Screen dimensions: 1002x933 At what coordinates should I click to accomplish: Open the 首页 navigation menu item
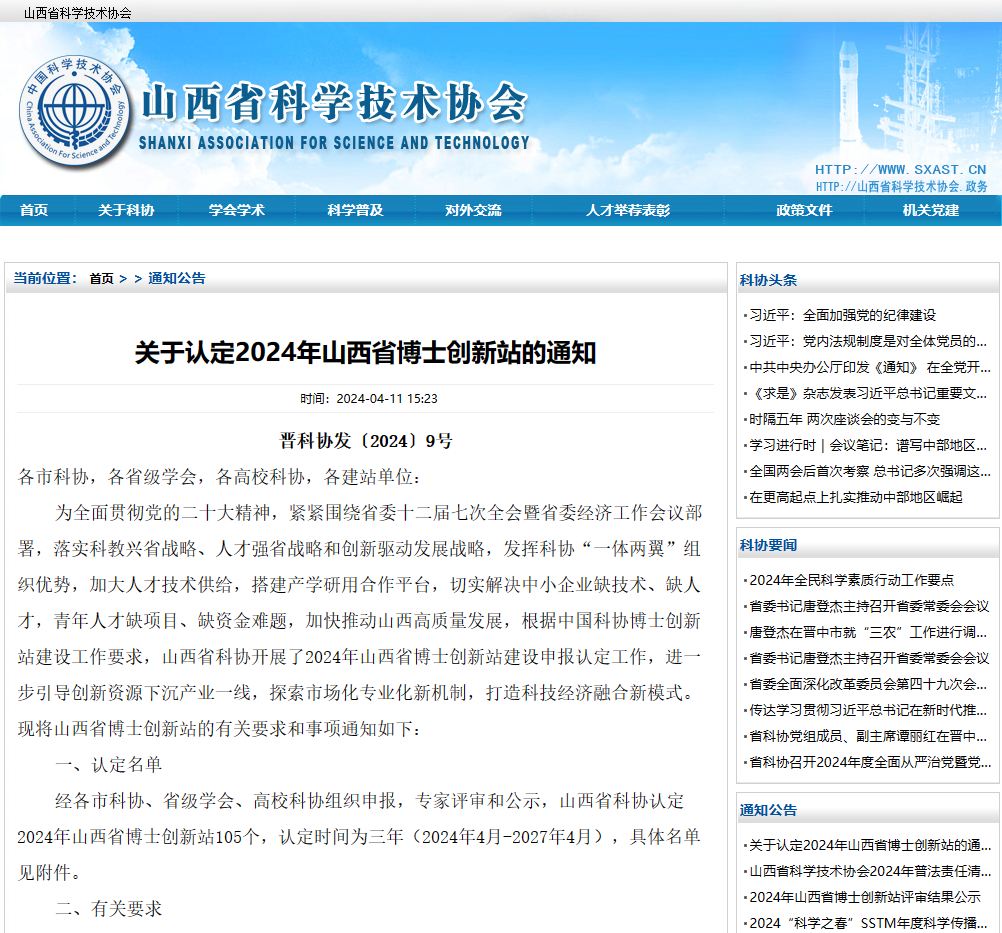34,210
